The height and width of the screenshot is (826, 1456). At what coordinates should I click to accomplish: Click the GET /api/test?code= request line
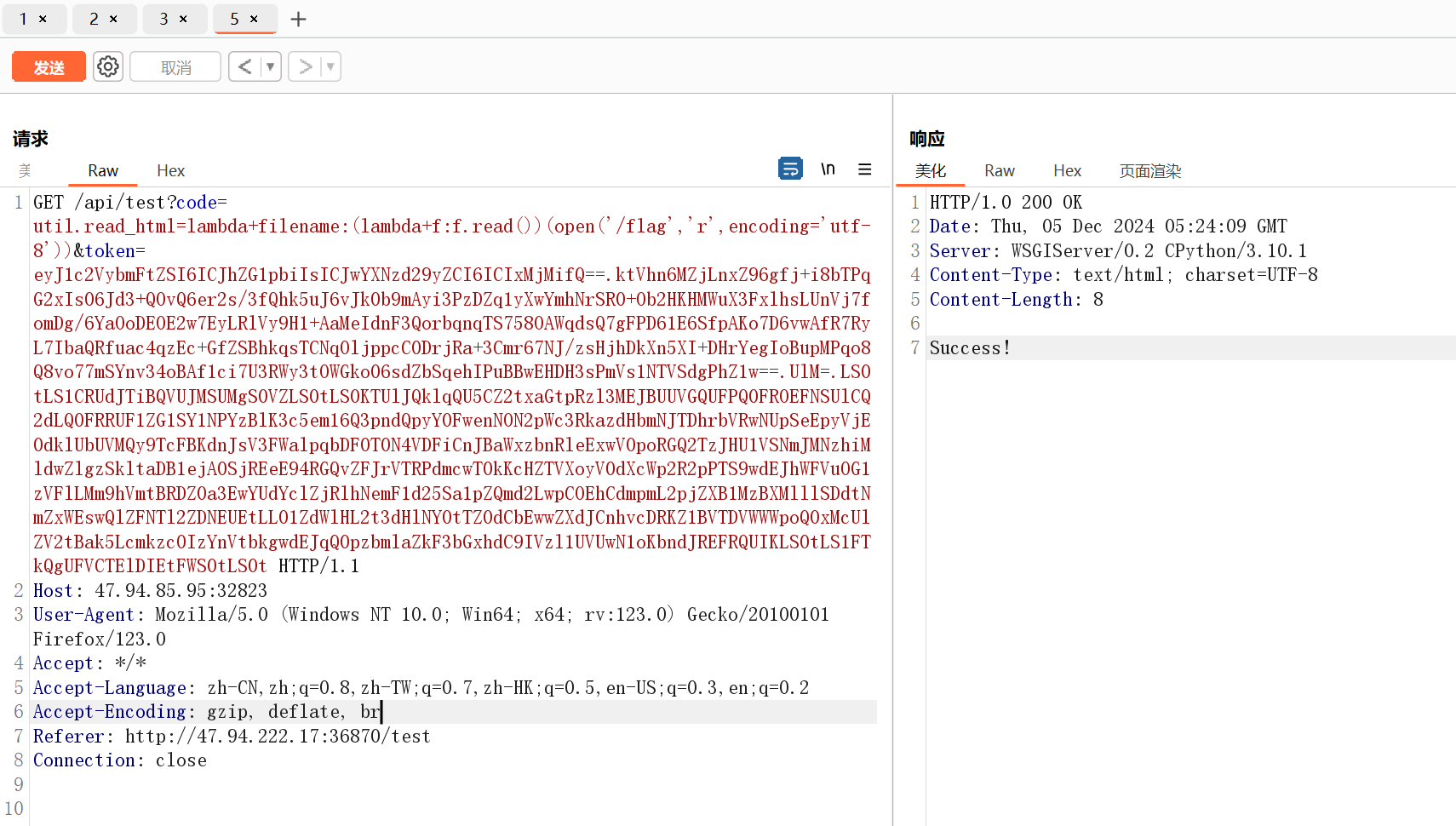[x=130, y=202]
